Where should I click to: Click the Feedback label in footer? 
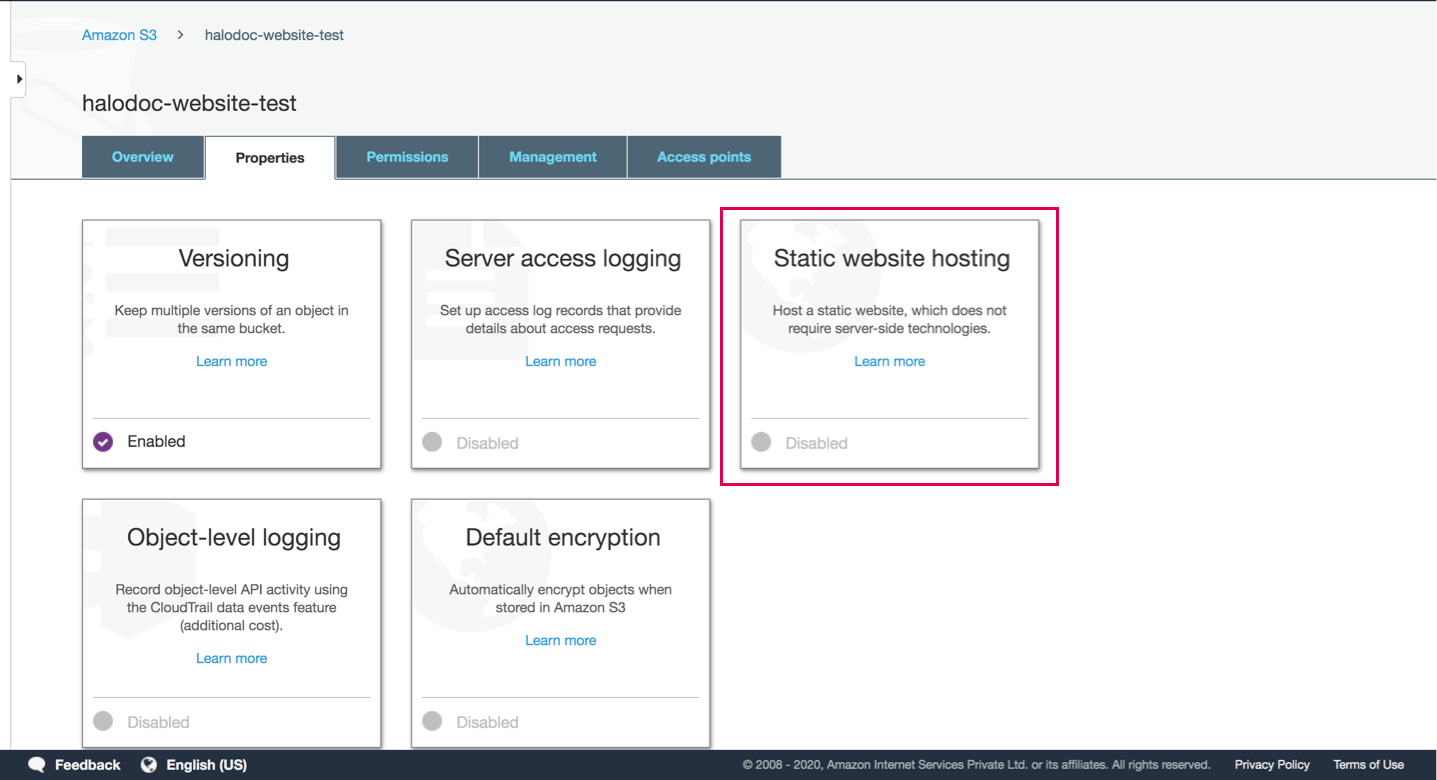pos(87,765)
